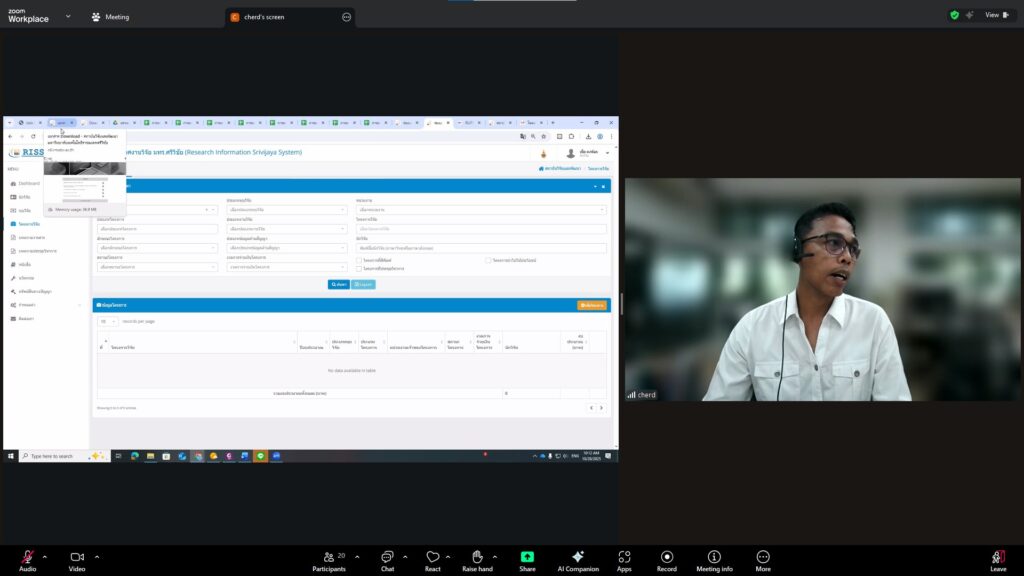1024x576 pixels.
Task: Open options on cherd's screen label
Action: click(x=346, y=17)
